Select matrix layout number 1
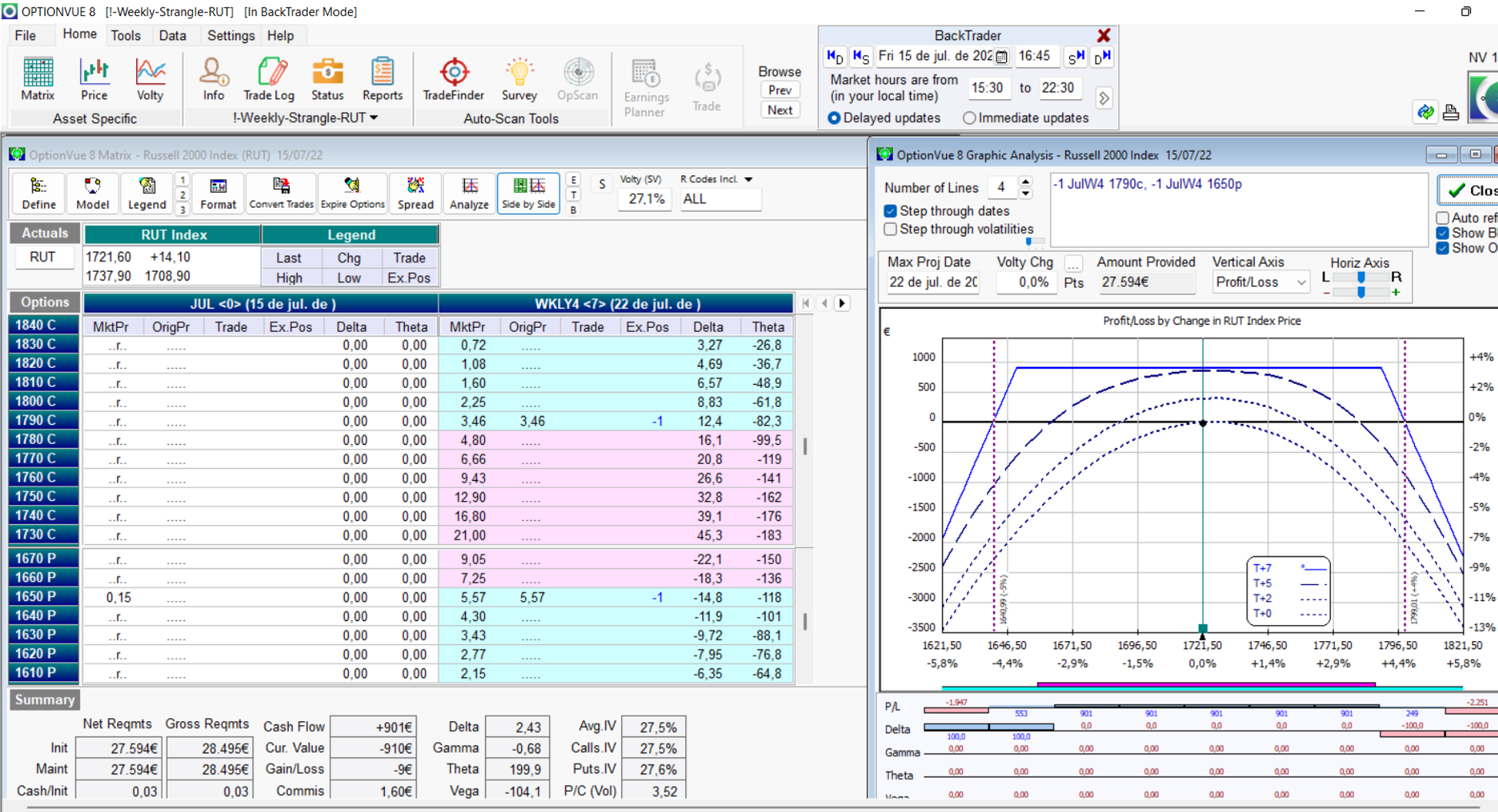This screenshot has width=1498, height=812. tap(182, 180)
